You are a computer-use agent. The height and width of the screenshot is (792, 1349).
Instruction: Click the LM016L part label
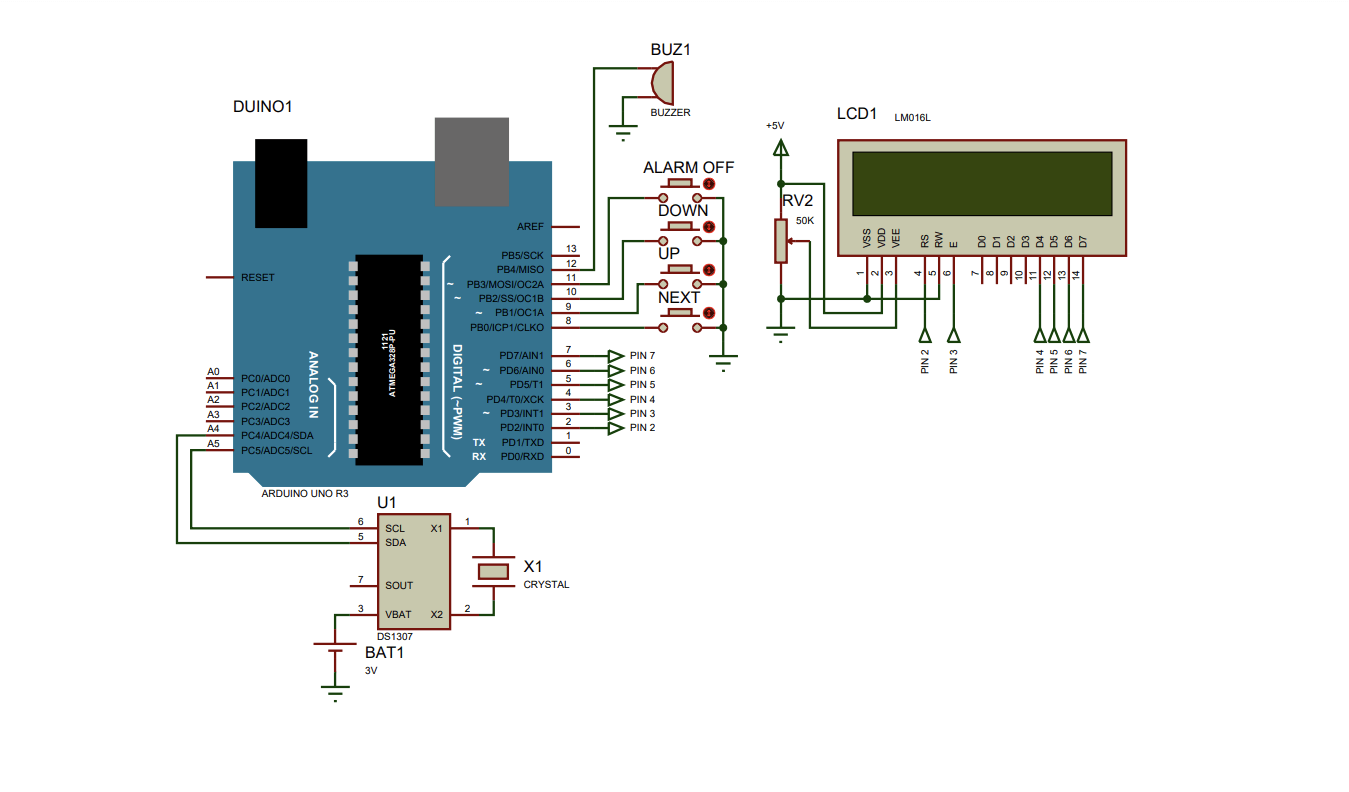912,117
